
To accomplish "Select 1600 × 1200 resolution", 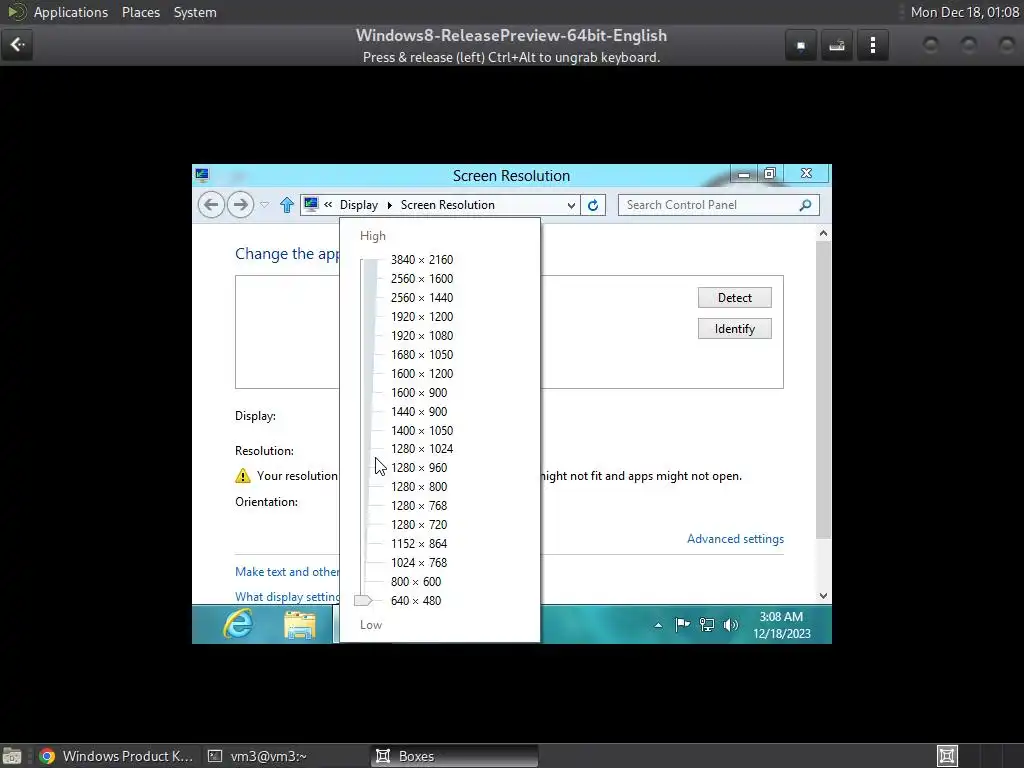I will click(x=422, y=374).
